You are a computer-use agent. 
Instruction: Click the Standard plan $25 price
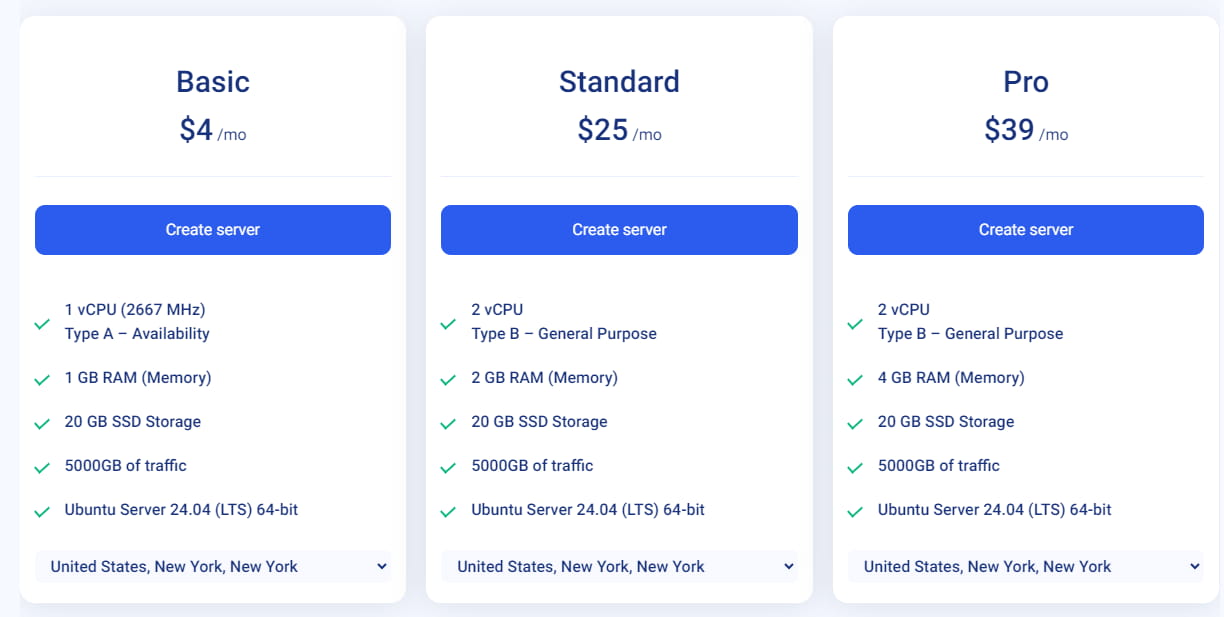click(x=603, y=130)
